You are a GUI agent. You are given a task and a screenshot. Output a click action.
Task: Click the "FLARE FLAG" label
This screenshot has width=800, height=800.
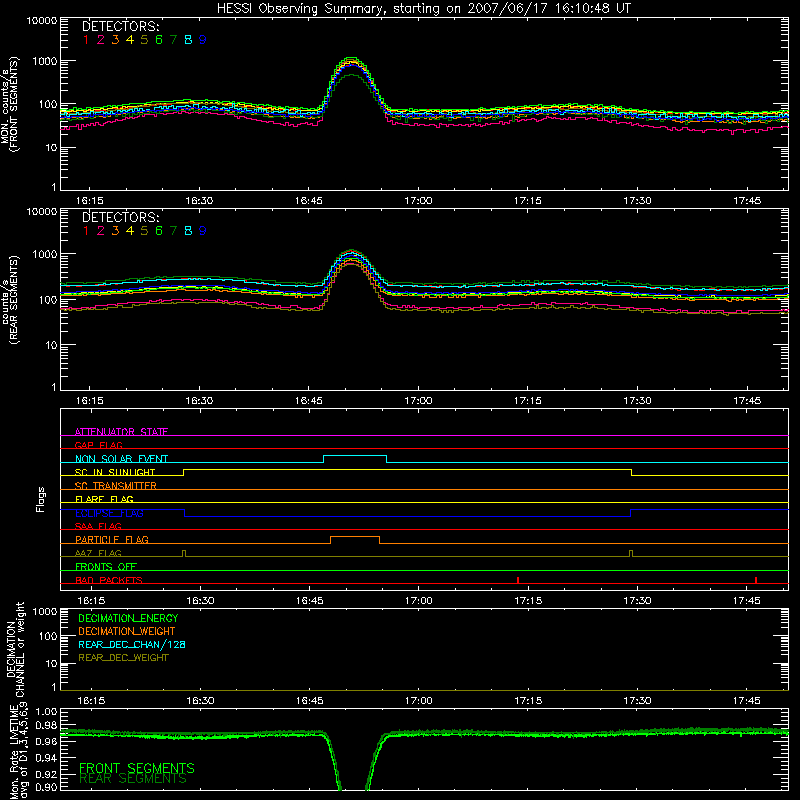point(104,499)
